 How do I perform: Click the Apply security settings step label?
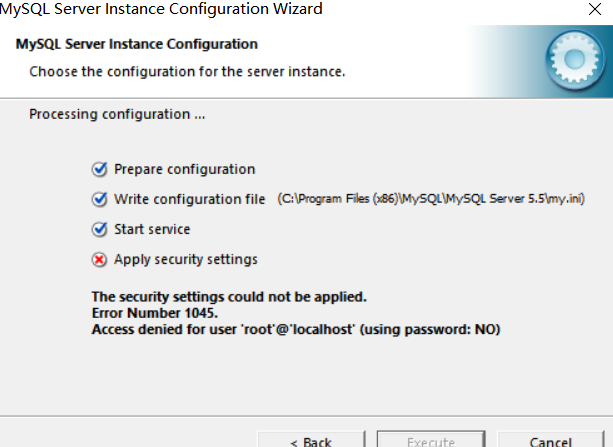(x=186, y=260)
